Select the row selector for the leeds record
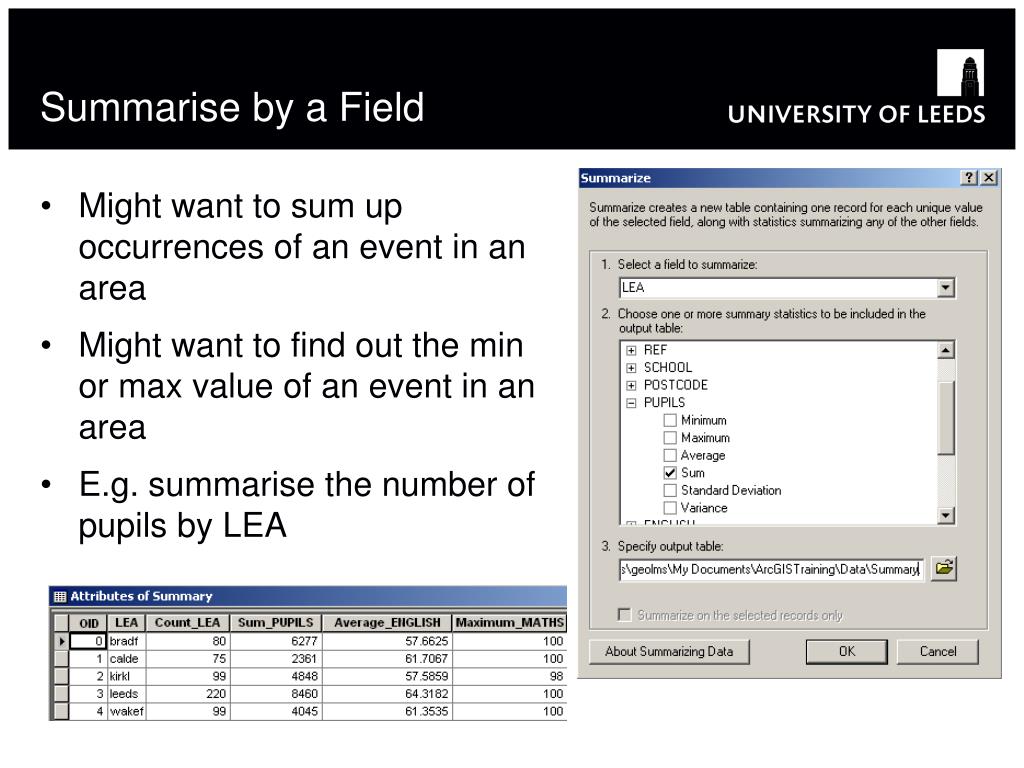This screenshot has width=1024, height=768. [x=61, y=694]
